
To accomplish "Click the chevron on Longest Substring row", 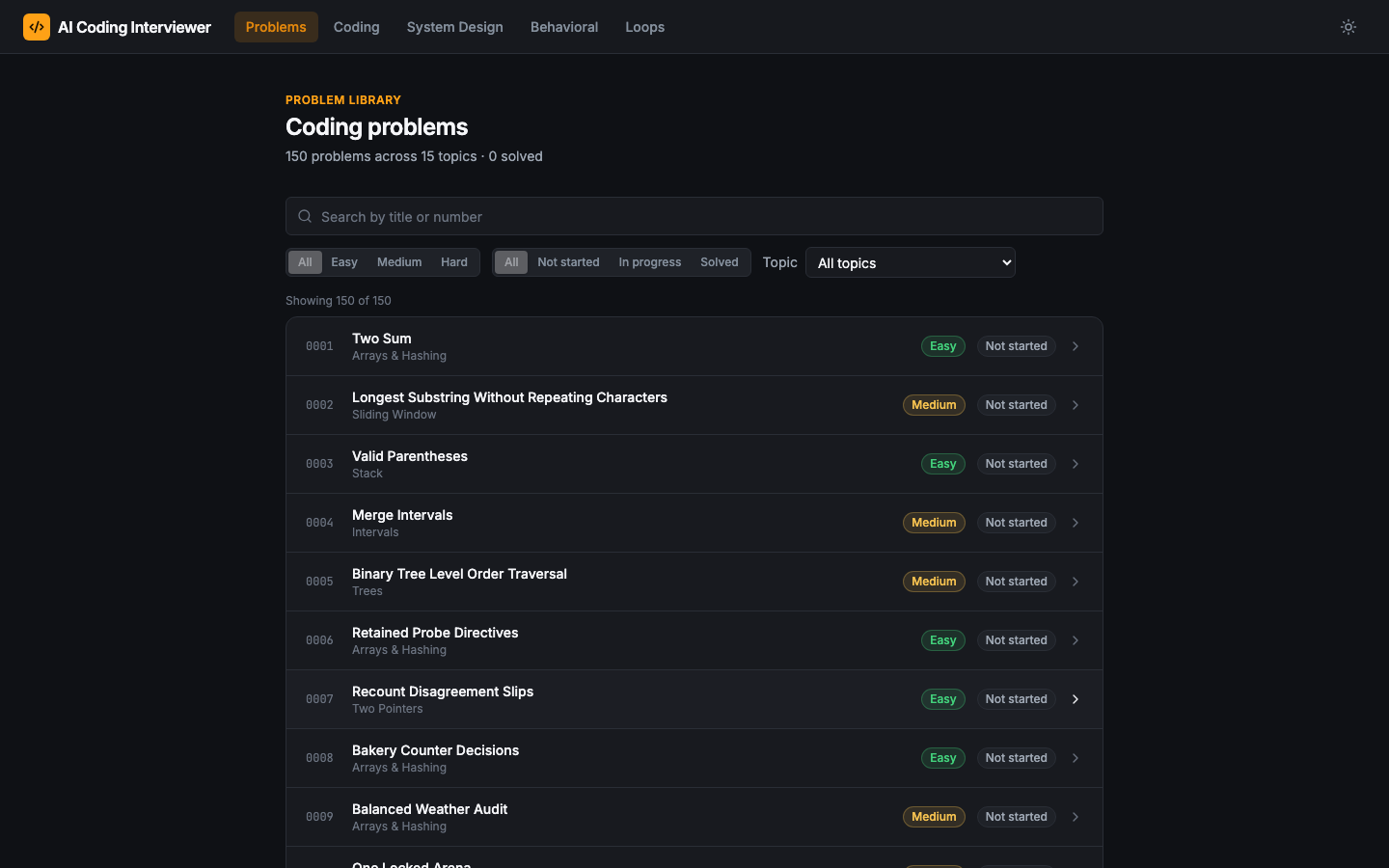I will (1076, 405).
